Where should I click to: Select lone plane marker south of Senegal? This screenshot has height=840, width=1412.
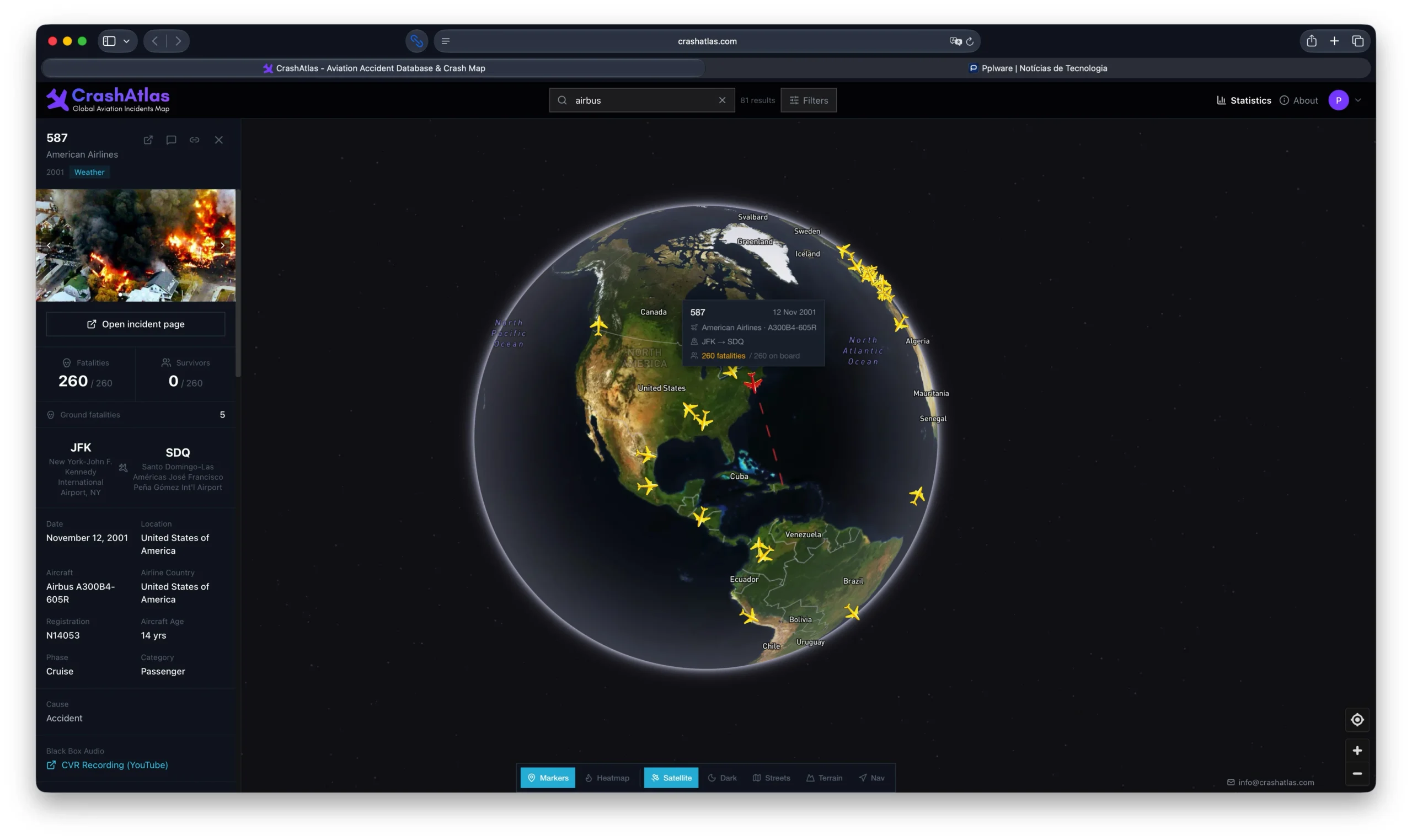(917, 496)
